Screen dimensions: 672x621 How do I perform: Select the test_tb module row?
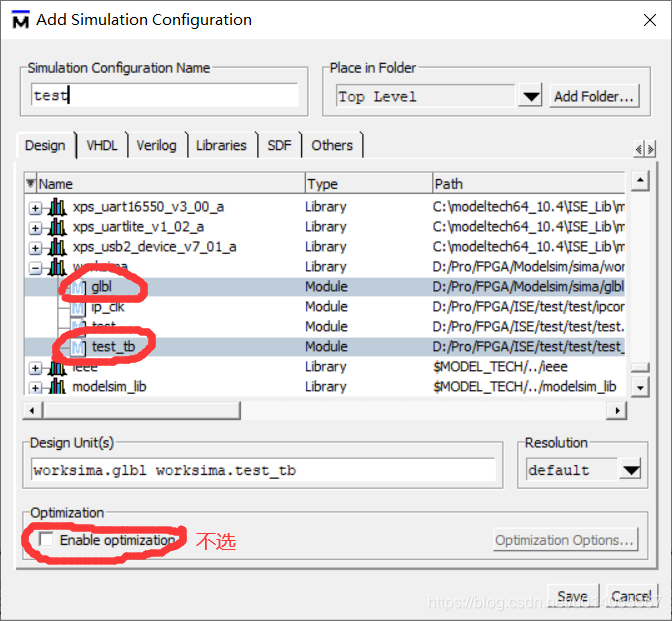click(325, 347)
